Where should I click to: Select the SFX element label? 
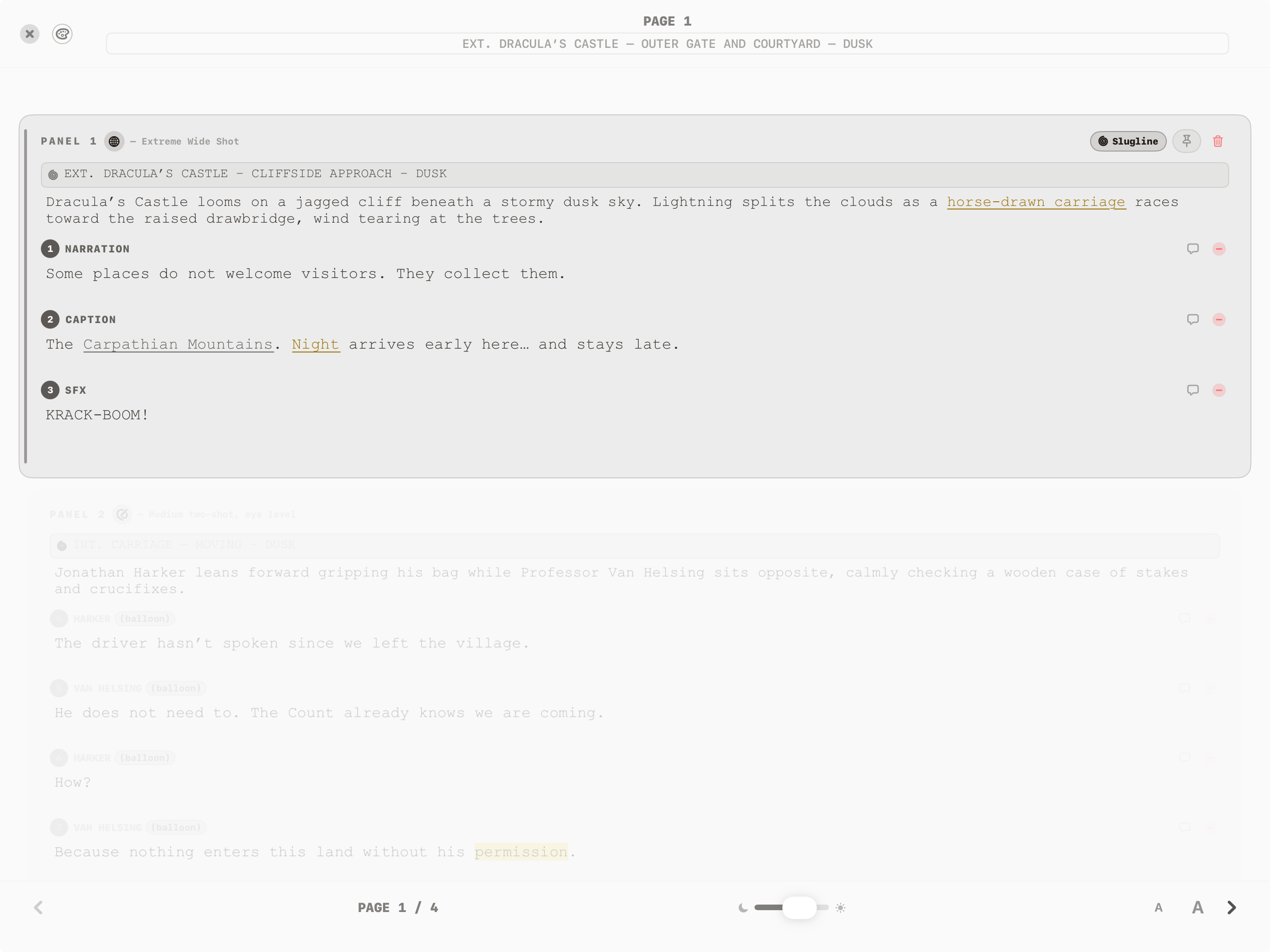pyautogui.click(x=75, y=390)
